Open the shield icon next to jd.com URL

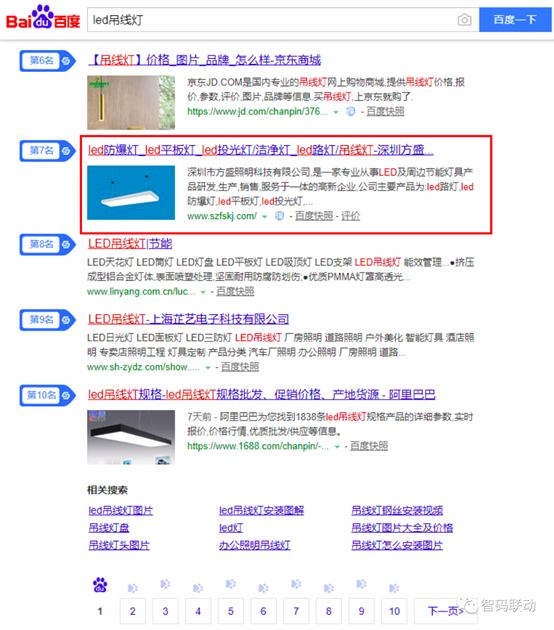351,112
